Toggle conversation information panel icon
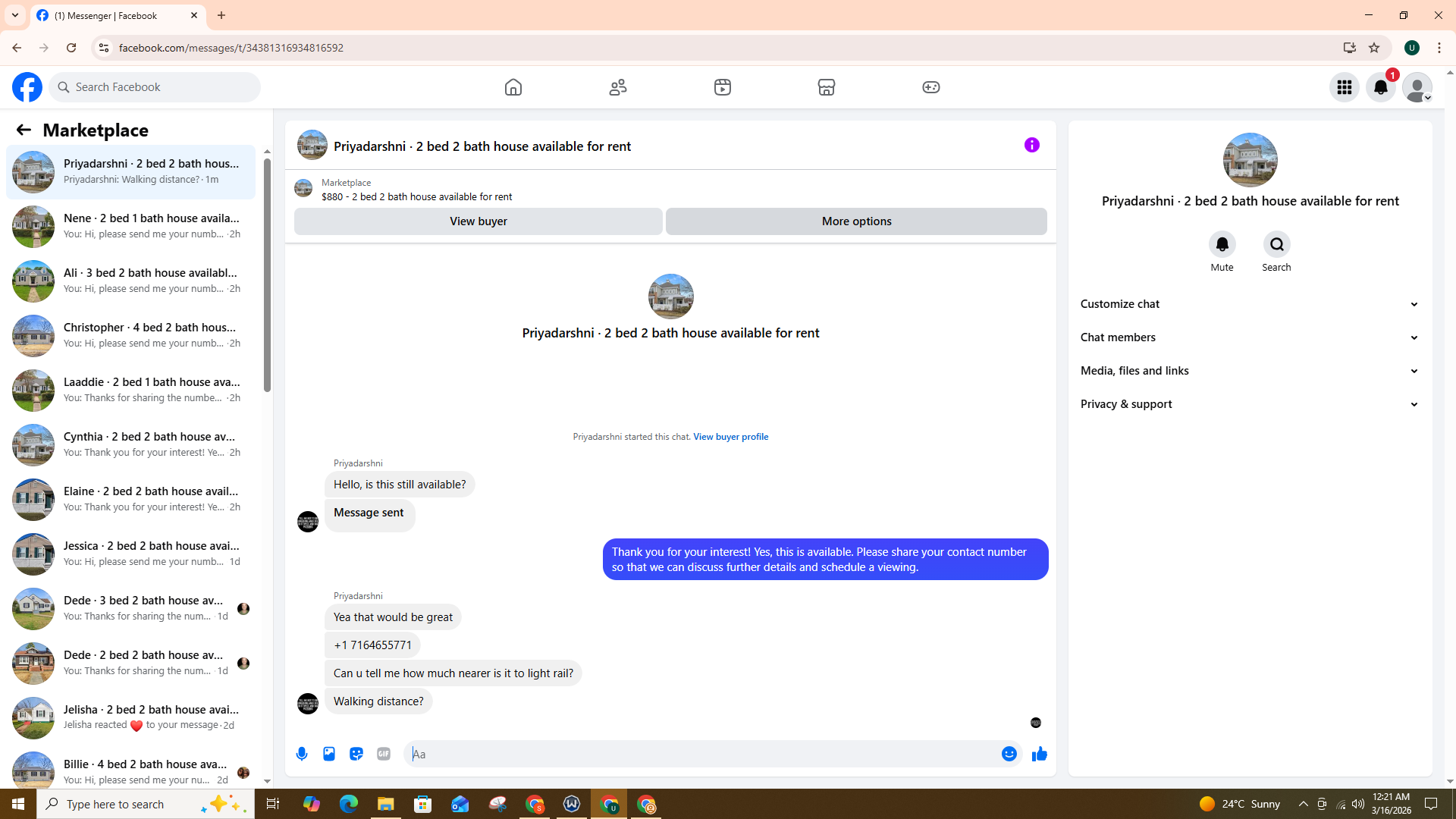This screenshot has width=1456, height=819. pyautogui.click(x=1031, y=145)
